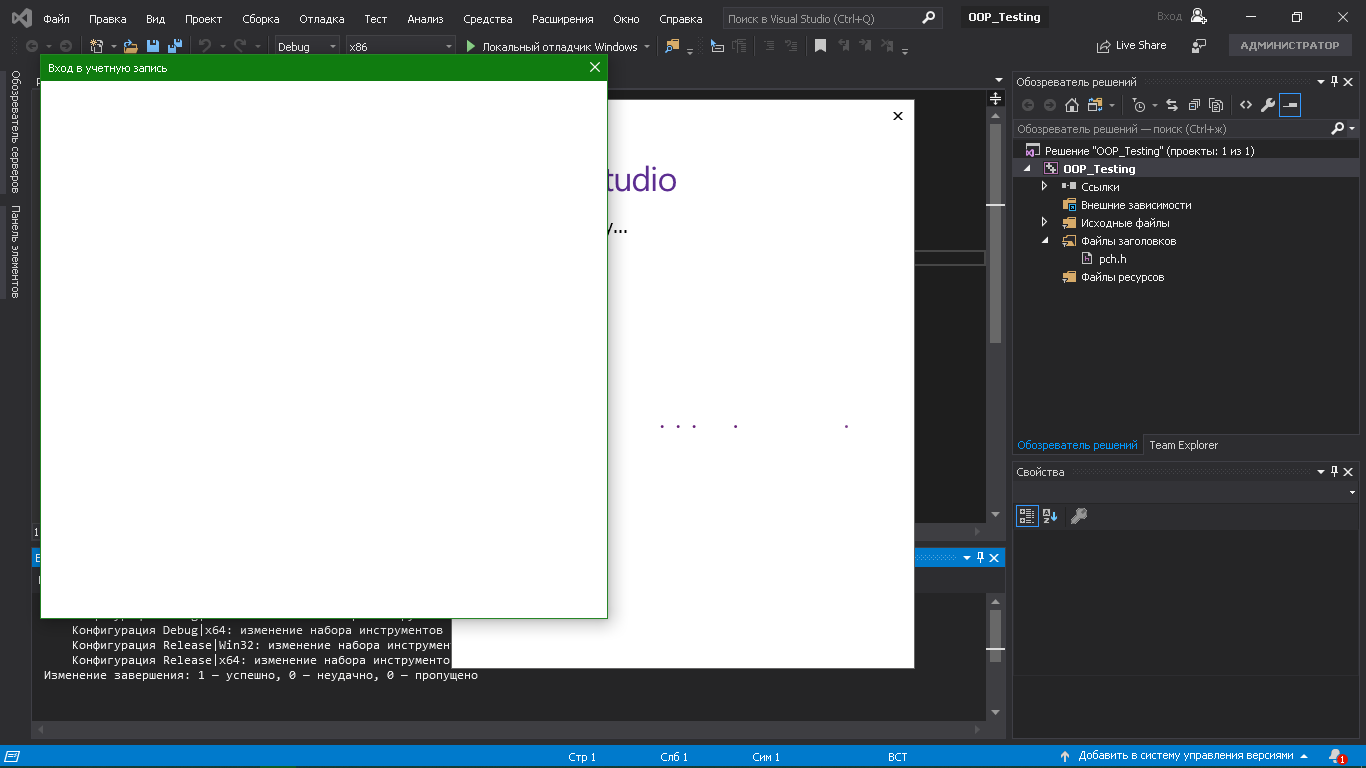Click the Find in Files toolbar icon
The width and height of the screenshot is (1366, 768).
[x=672, y=46]
